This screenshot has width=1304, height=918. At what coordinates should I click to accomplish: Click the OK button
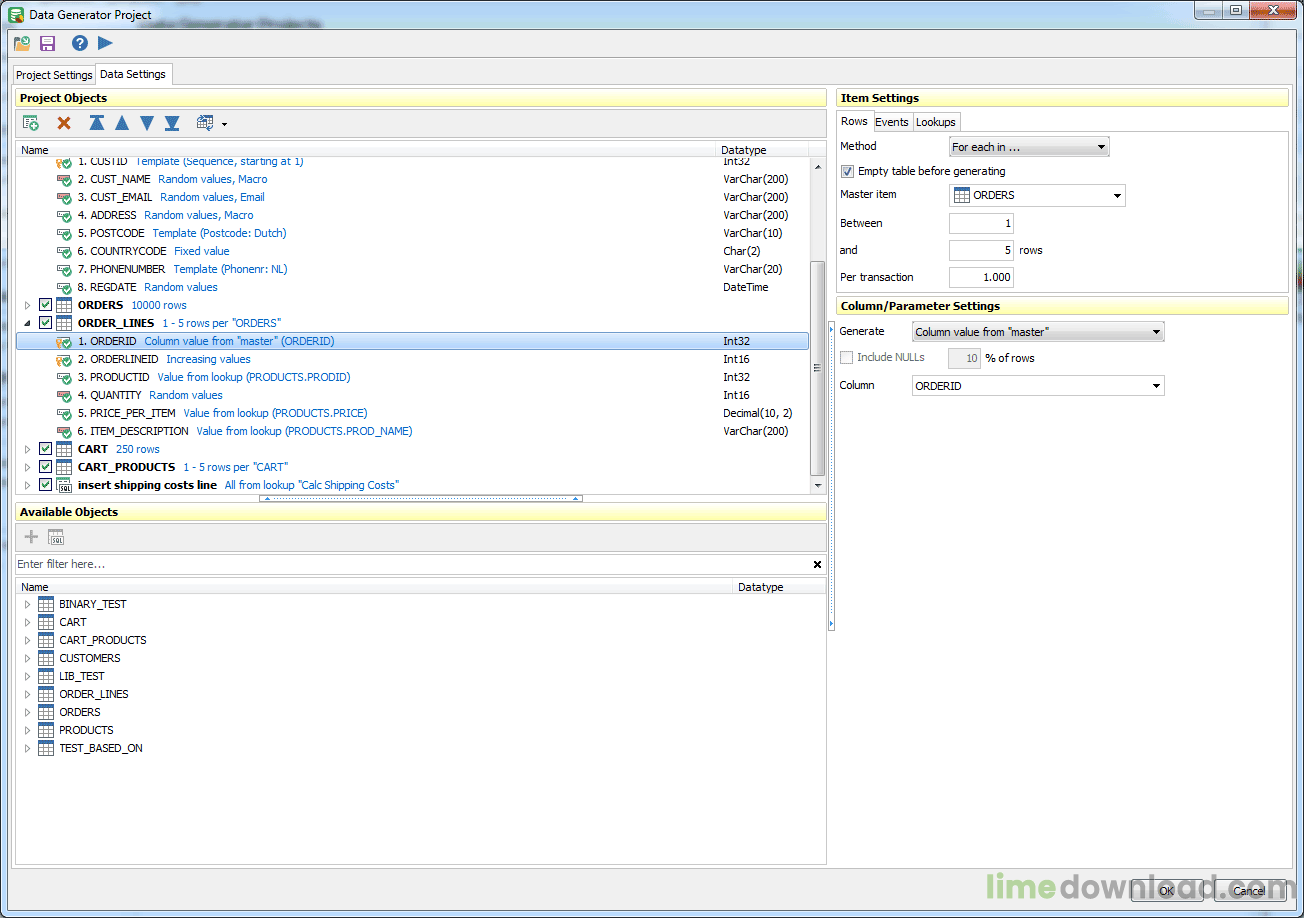pos(1167,891)
